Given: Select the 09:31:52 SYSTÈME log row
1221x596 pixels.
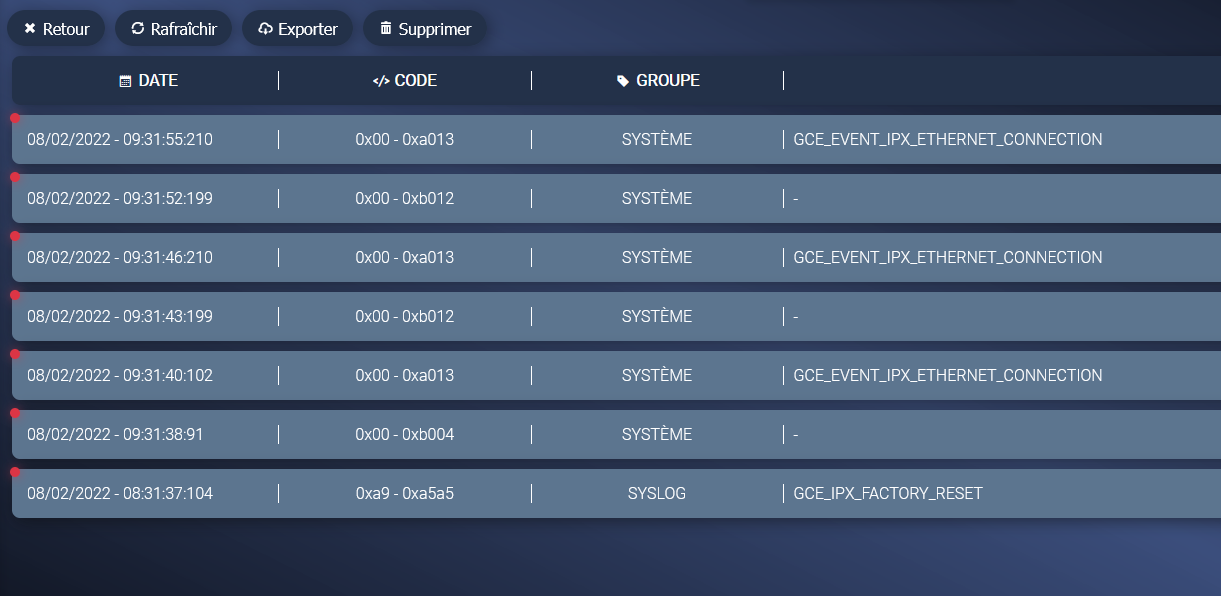Looking at the screenshot, I should (600, 198).
